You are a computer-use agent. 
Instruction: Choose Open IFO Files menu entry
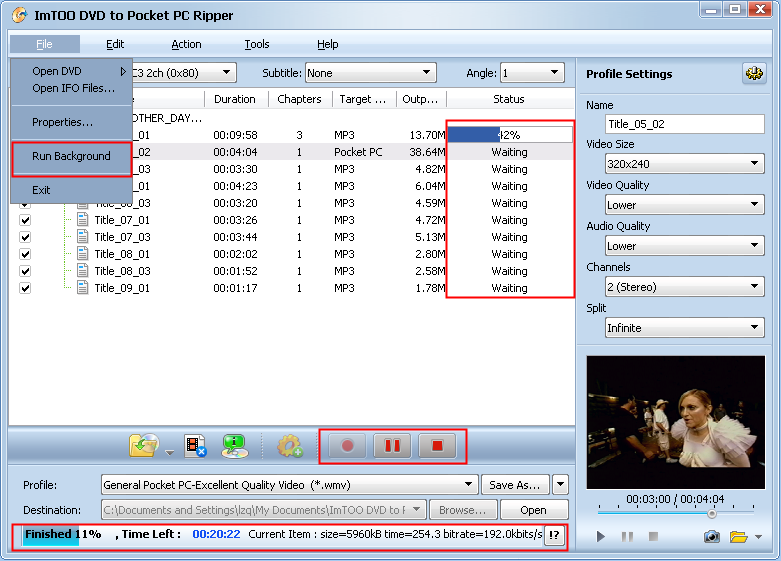[x=71, y=88]
